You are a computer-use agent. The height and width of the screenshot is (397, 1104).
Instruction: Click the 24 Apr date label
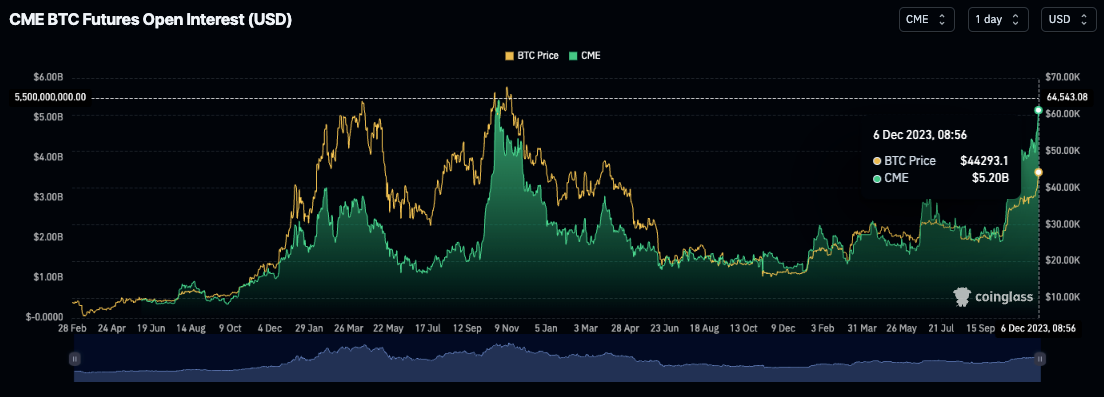[113, 328]
